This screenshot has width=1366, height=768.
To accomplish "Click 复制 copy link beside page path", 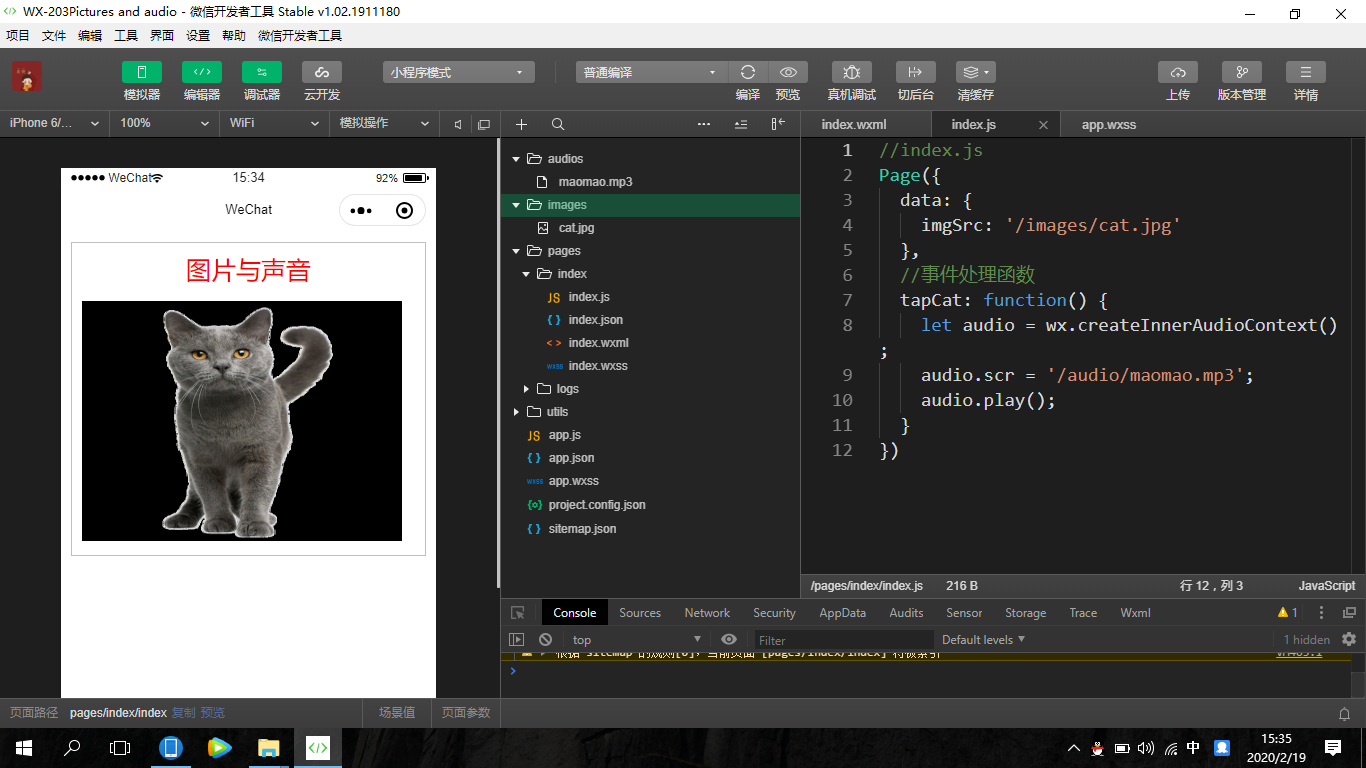I will click(183, 713).
